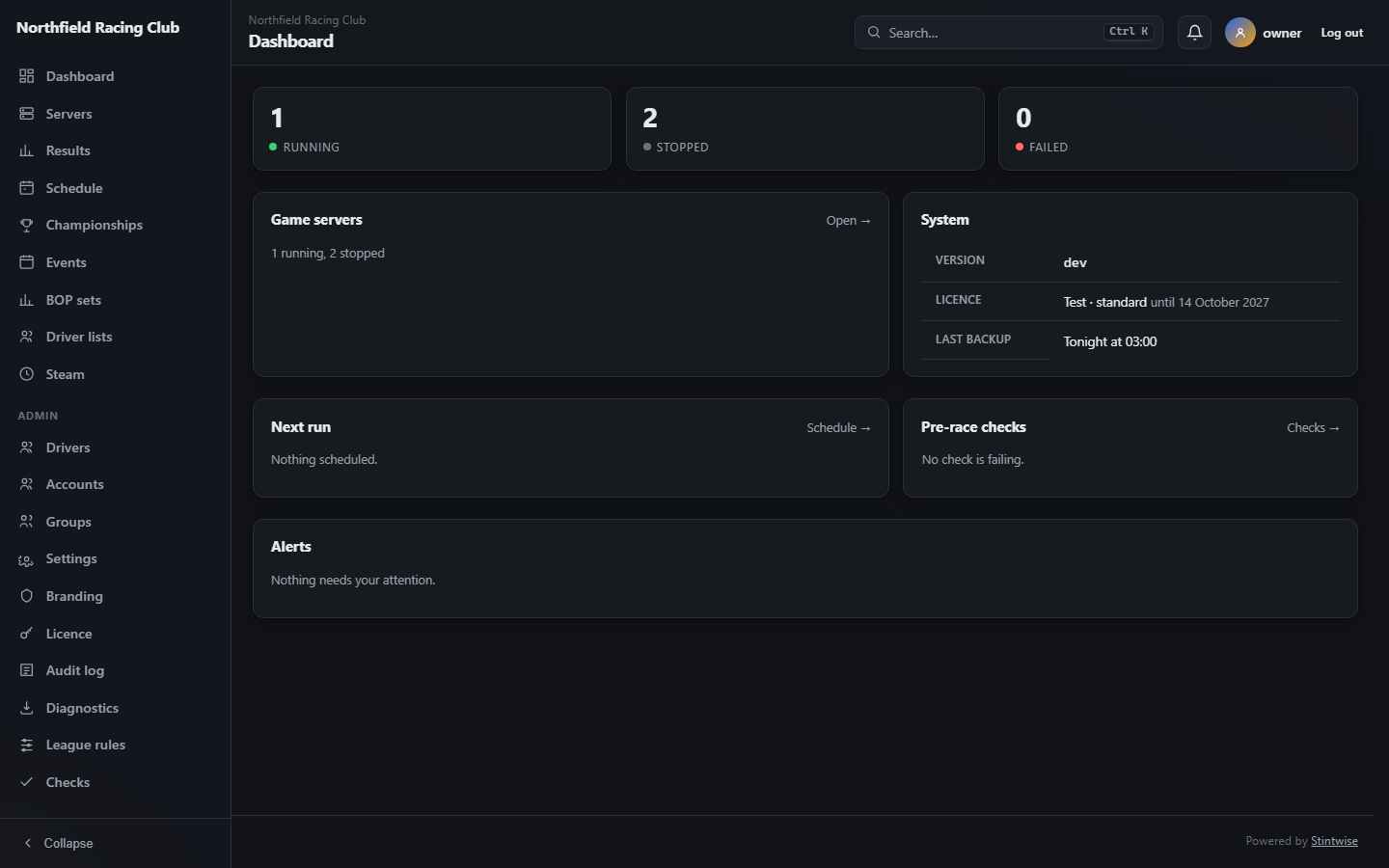The width and height of the screenshot is (1389, 868).
Task: Click the owner username label
Action: [1282, 33]
